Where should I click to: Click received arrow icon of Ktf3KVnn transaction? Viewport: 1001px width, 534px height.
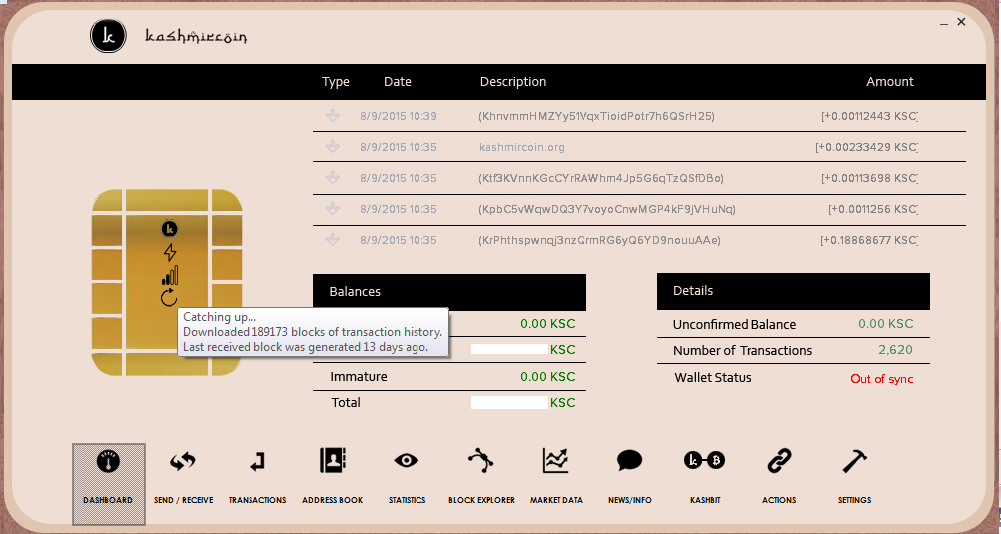333,178
